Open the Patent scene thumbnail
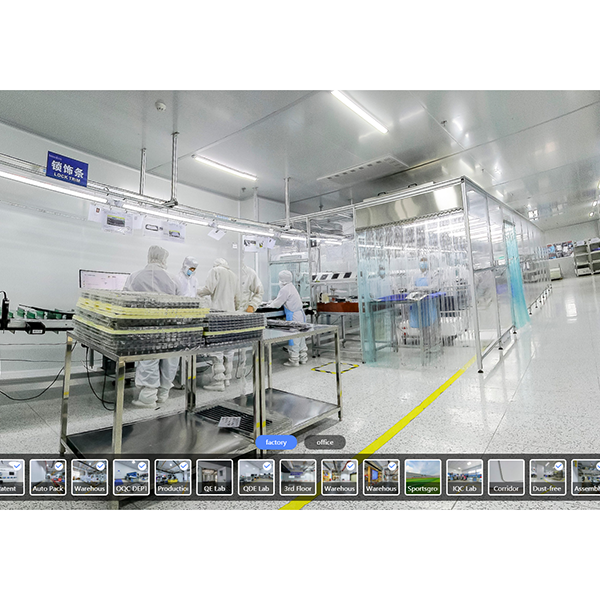The width and height of the screenshot is (600, 600). click(x=12, y=477)
